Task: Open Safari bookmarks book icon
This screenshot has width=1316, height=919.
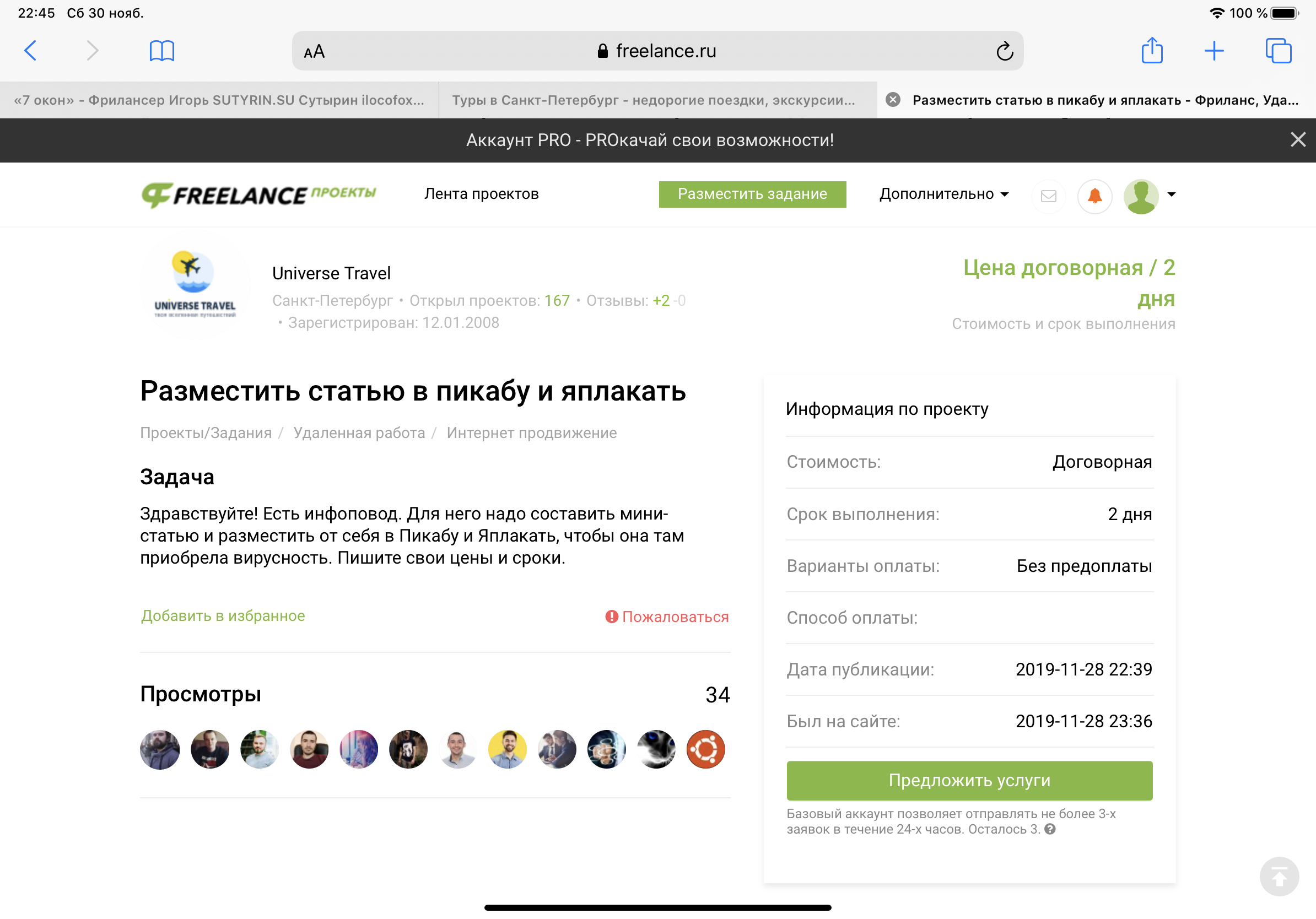Action: (161, 51)
